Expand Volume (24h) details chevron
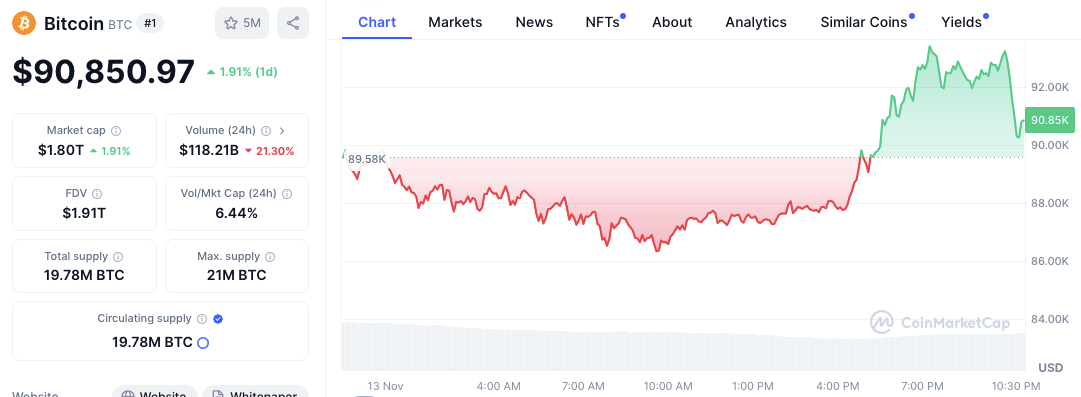Image resolution: width=1081 pixels, height=397 pixels. click(x=282, y=130)
